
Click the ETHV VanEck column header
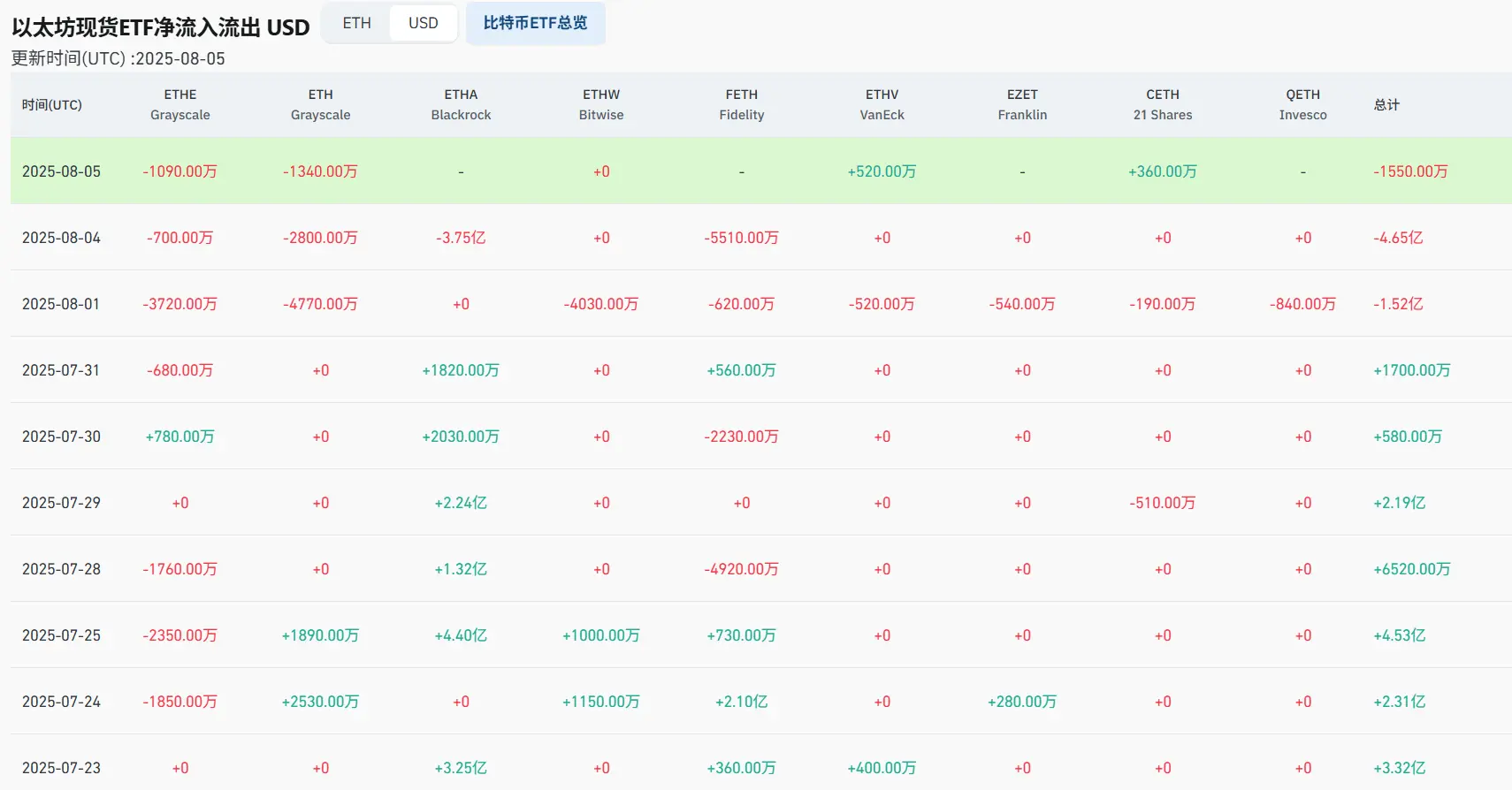(x=882, y=104)
